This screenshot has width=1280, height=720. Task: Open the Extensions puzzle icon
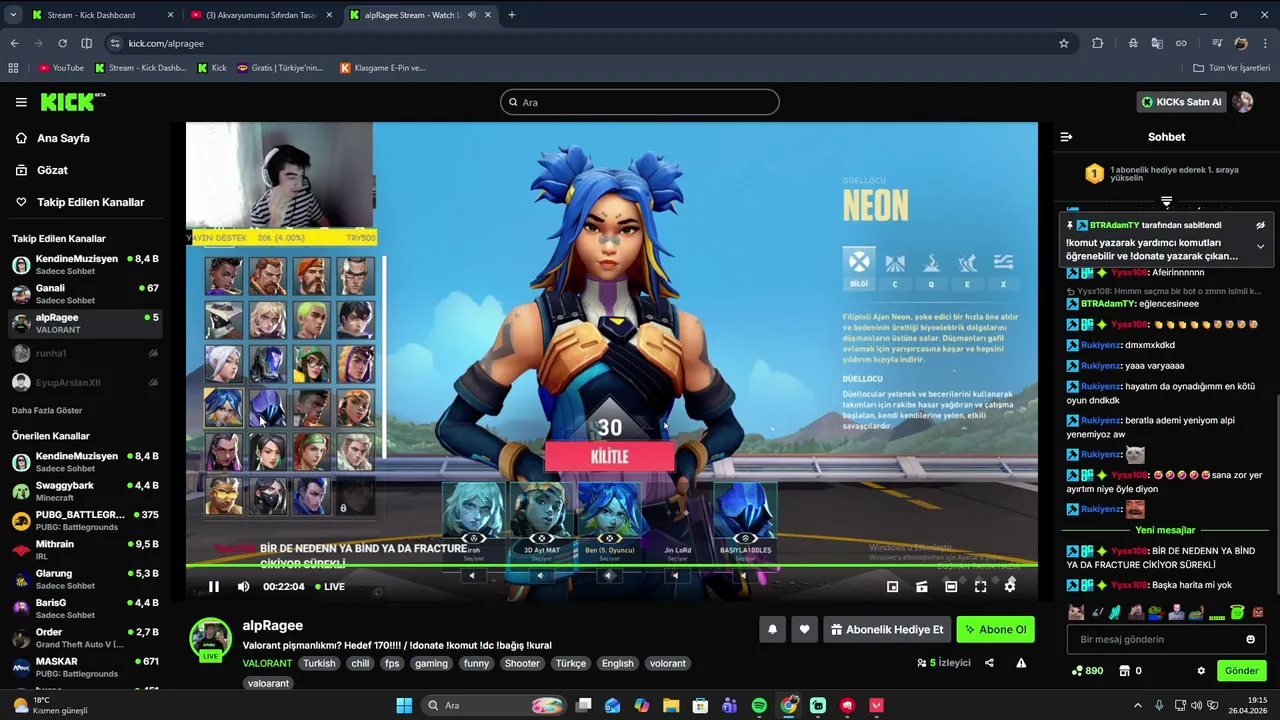[1098, 43]
